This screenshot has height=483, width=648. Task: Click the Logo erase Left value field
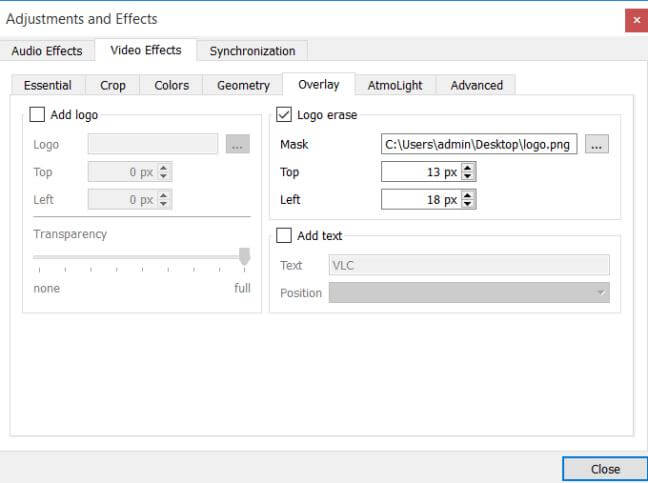(x=421, y=200)
